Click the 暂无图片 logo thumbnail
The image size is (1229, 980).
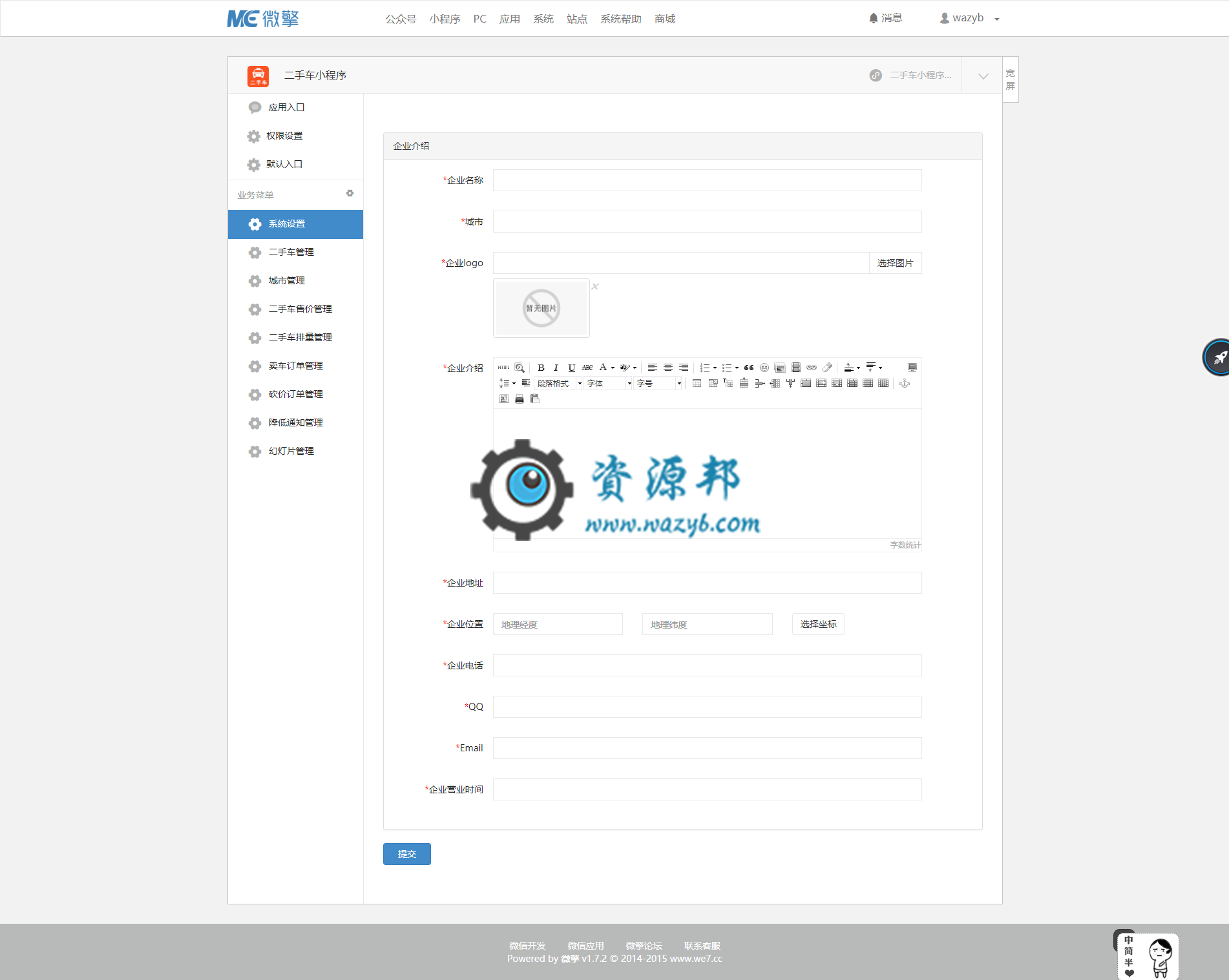point(541,308)
